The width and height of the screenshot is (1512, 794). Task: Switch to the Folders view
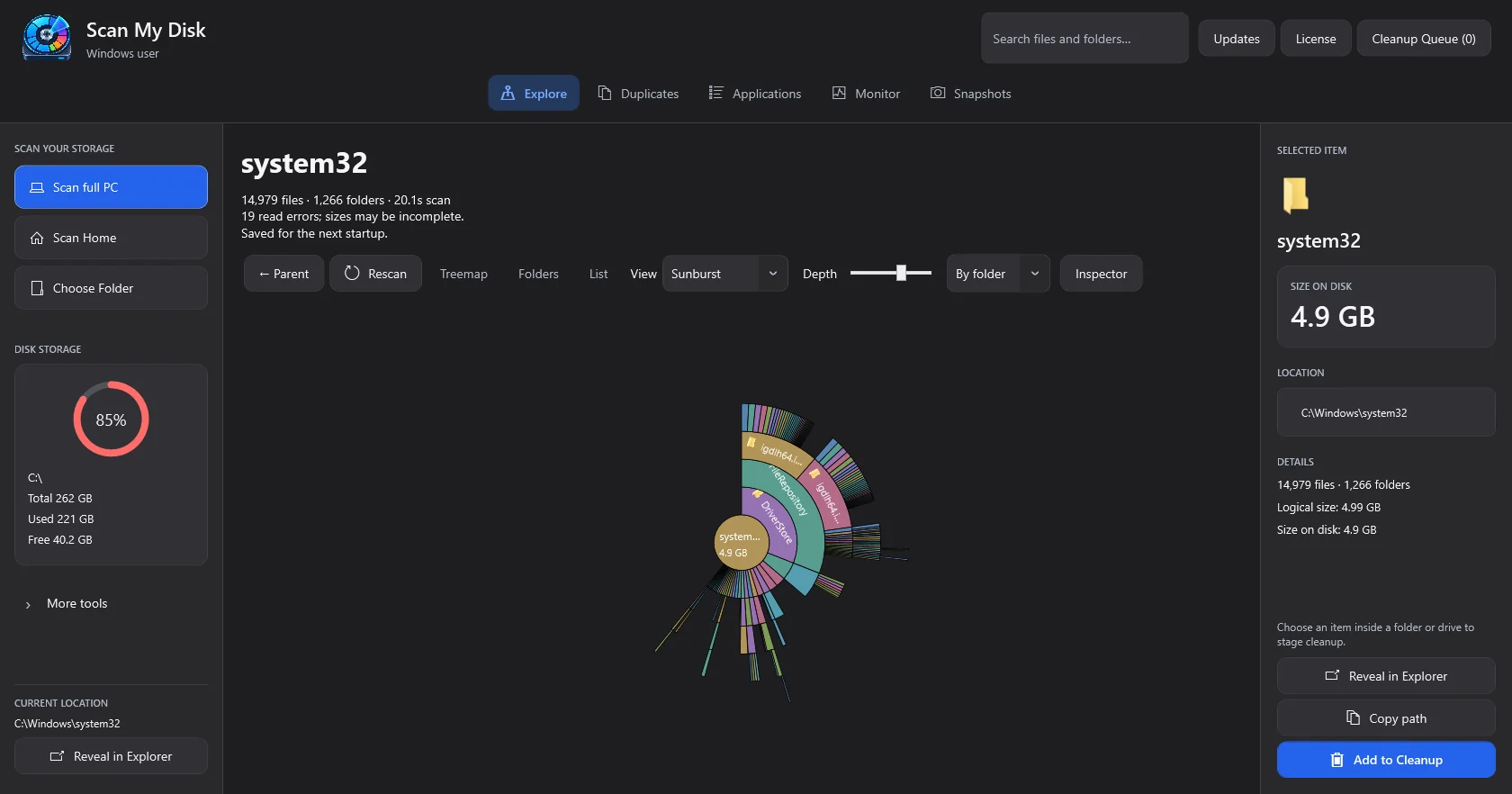538,274
